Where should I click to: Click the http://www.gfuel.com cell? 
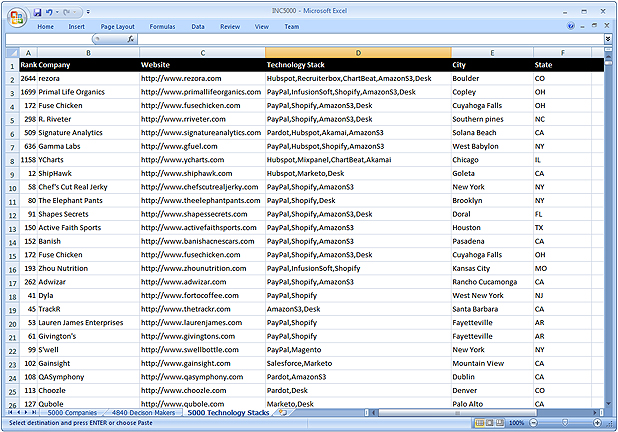click(x=203, y=146)
